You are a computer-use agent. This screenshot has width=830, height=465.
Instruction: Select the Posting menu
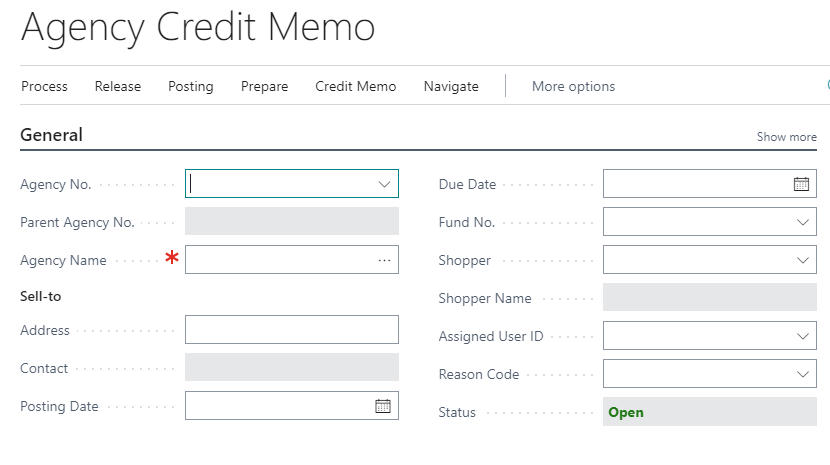190,87
